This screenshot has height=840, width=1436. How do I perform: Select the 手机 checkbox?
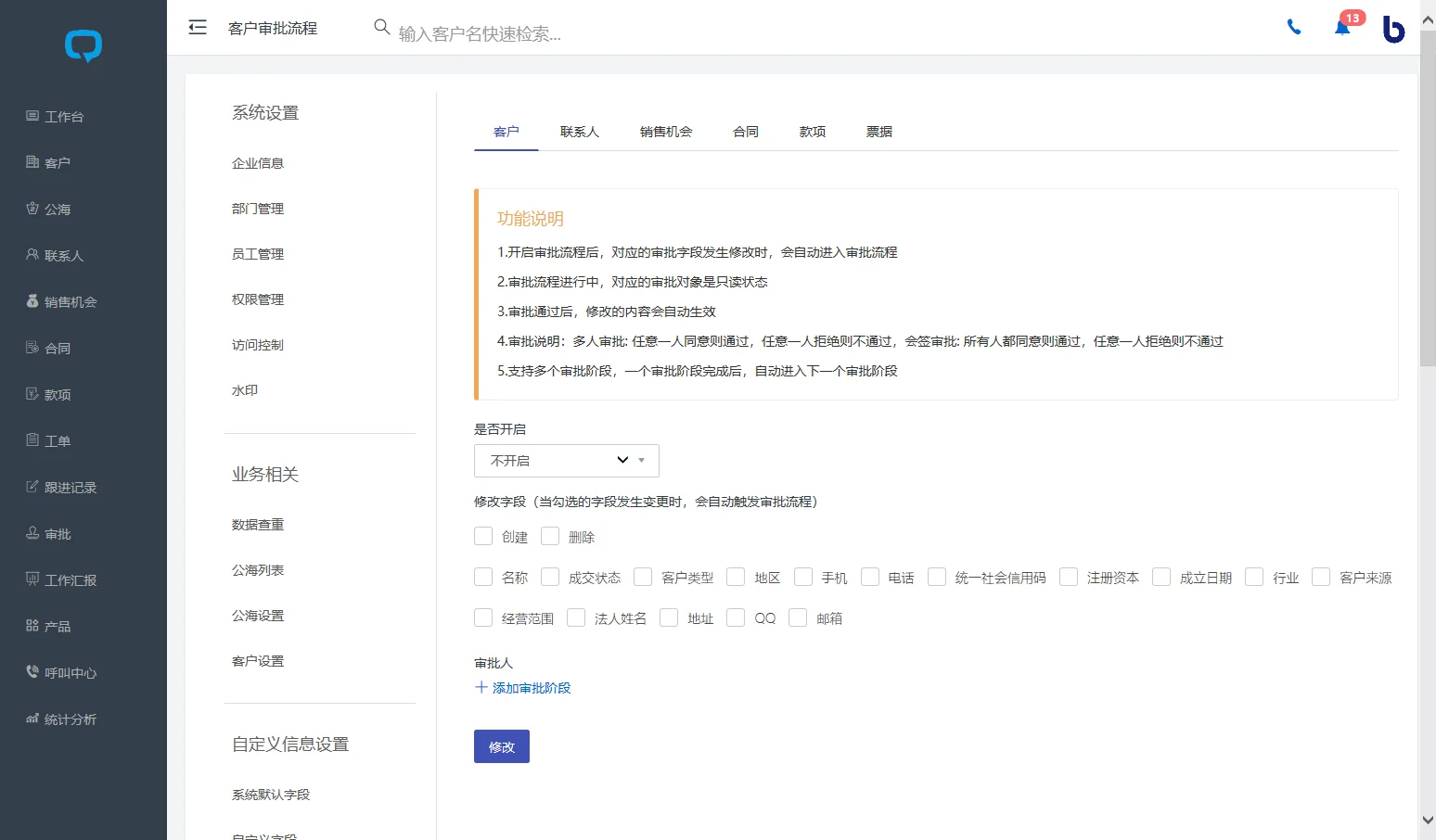(803, 577)
